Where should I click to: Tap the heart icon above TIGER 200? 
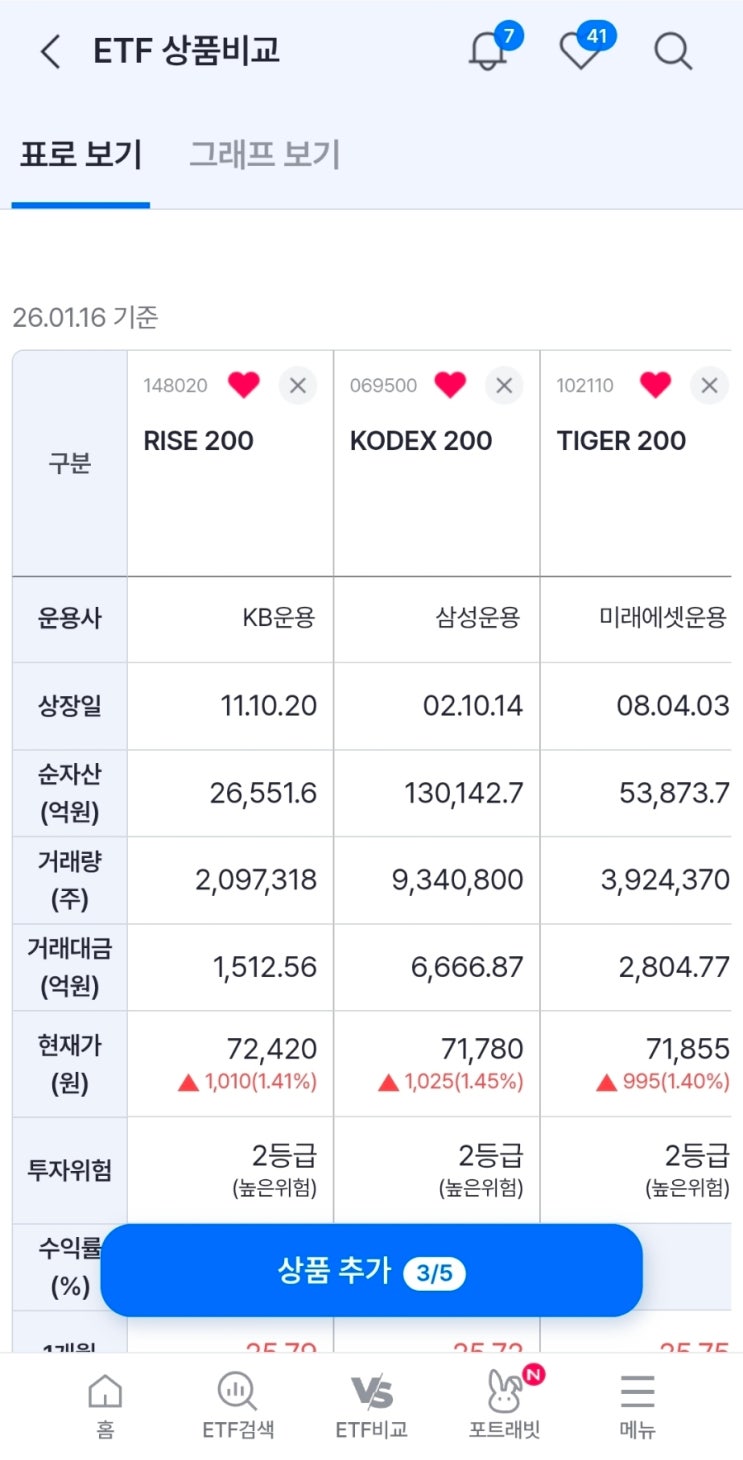click(656, 385)
